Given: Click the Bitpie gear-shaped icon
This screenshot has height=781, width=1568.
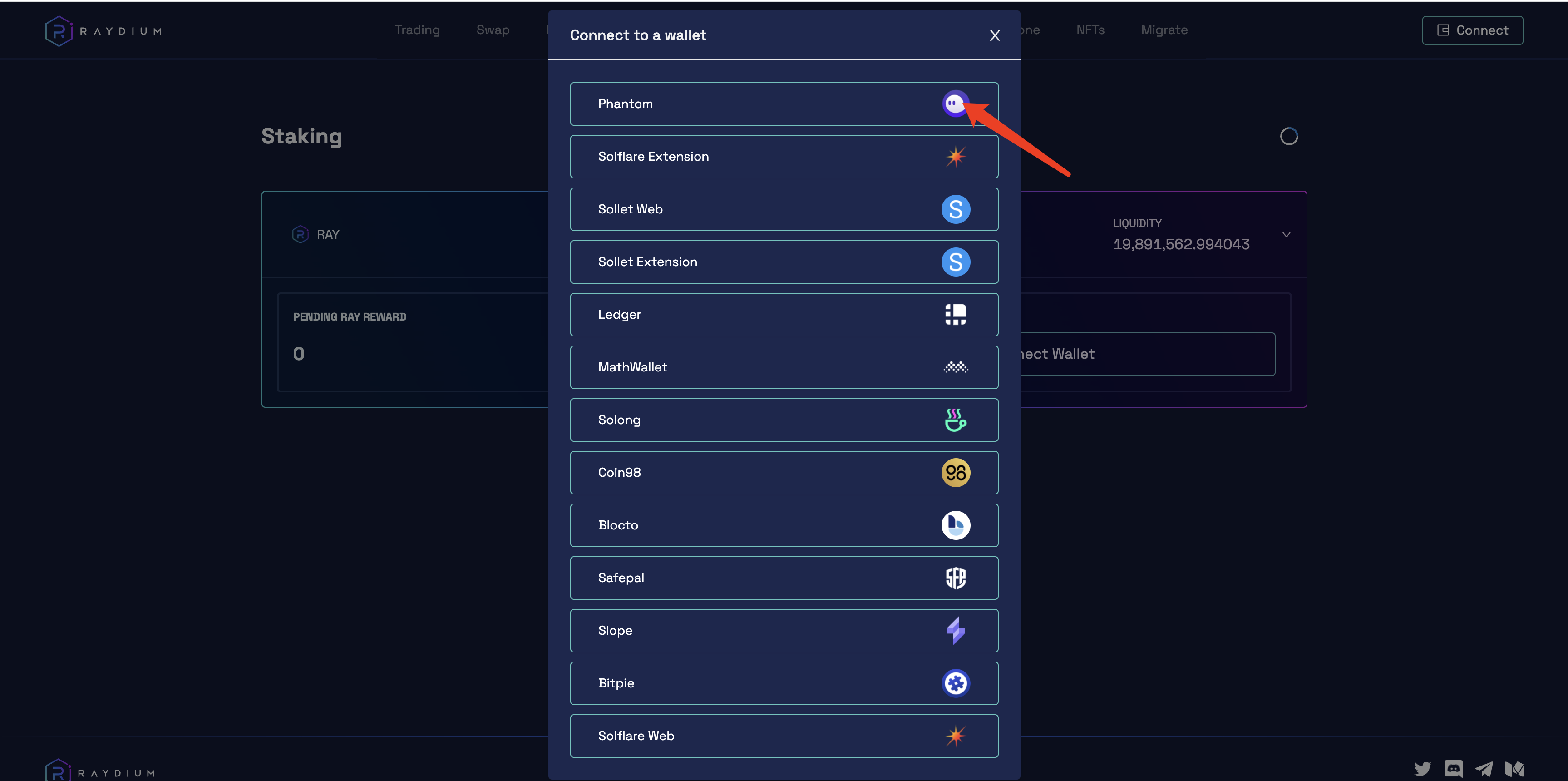Looking at the screenshot, I should click(x=956, y=683).
